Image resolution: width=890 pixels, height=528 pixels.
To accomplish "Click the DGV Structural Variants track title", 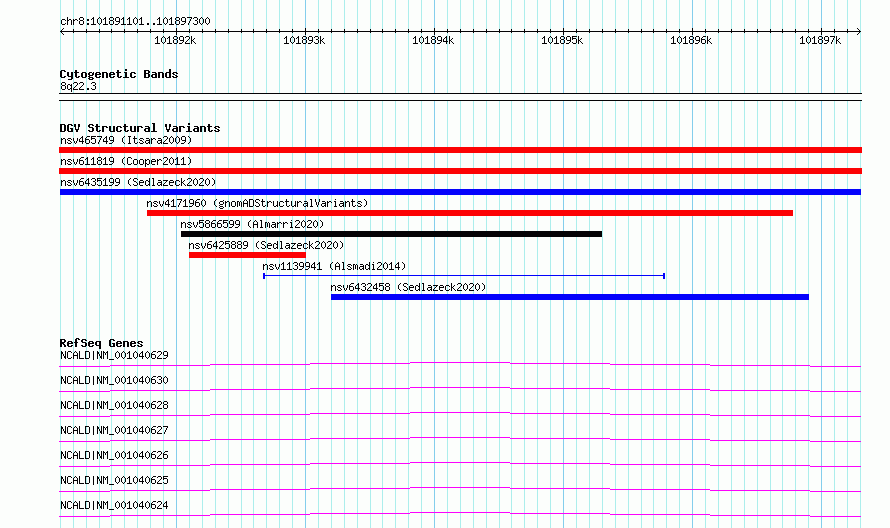I will tap(140, 128).
